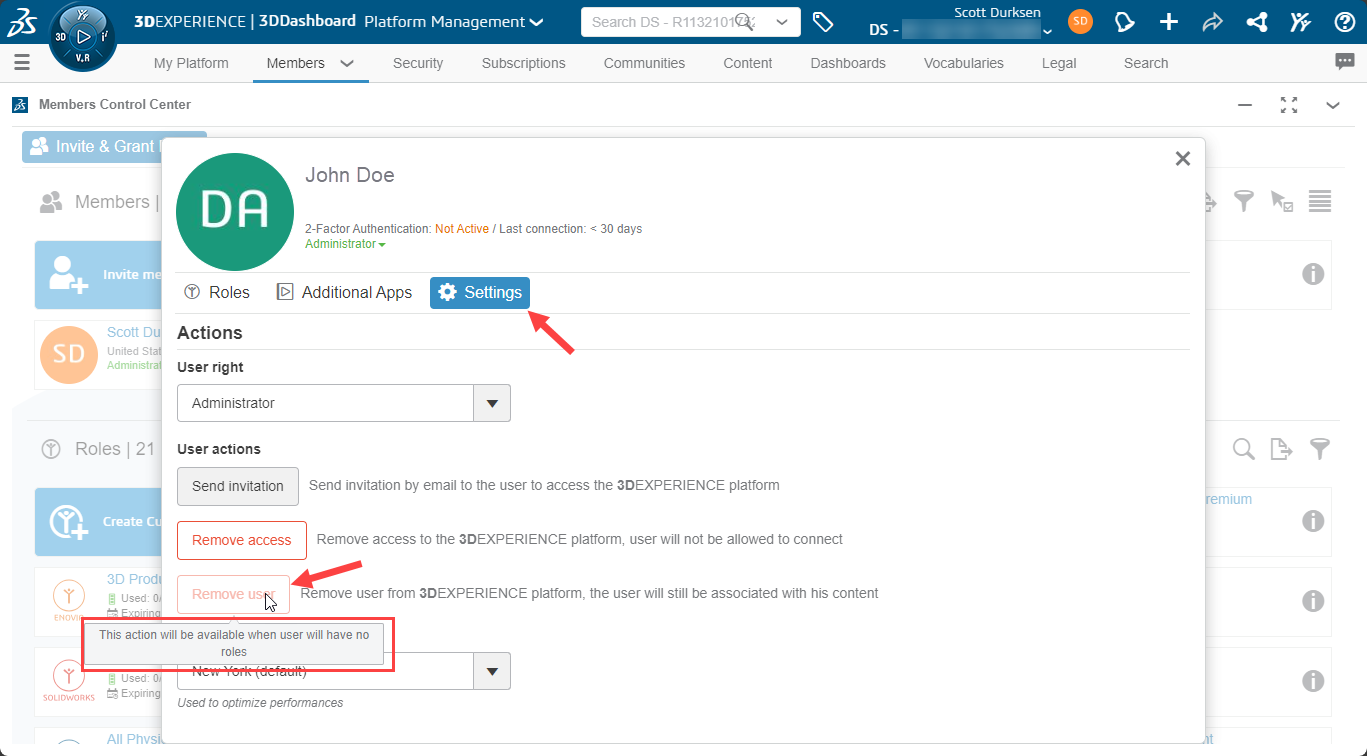Screen dimensions: 1367x756
Task: Click the Members filter funnel icon
Action: pos(1243,201)
